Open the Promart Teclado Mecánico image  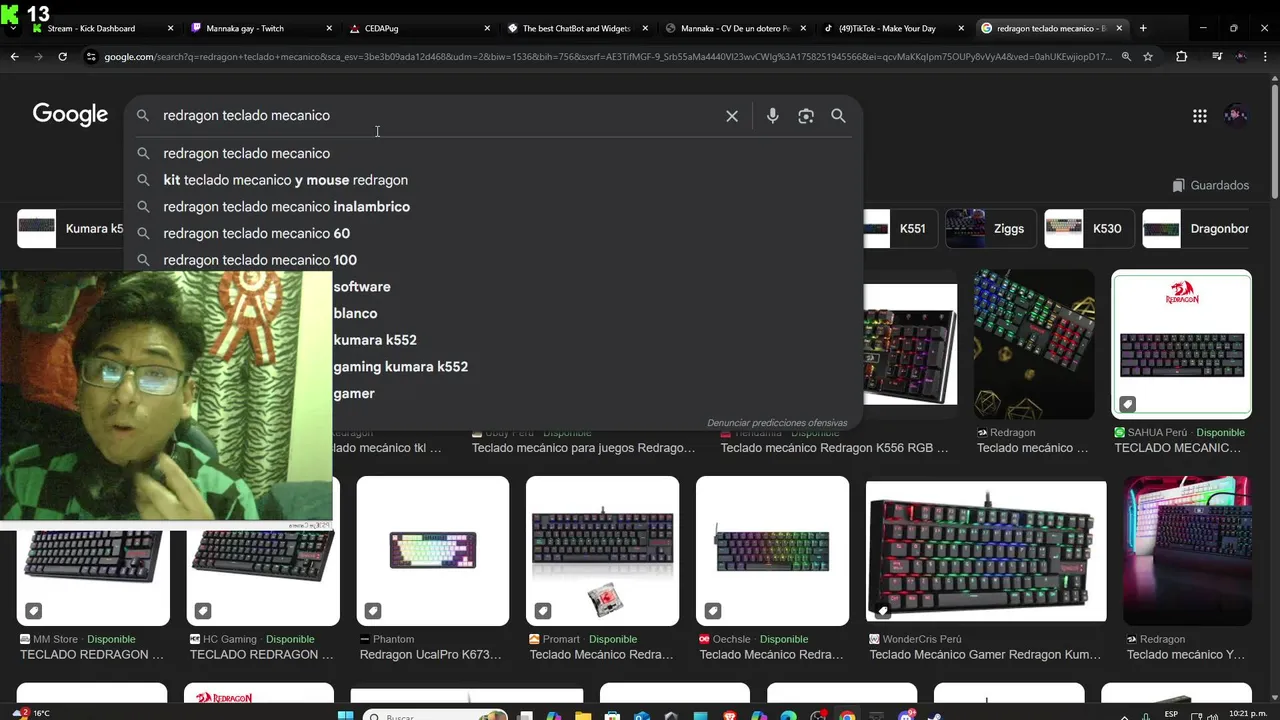coord(602,551)
